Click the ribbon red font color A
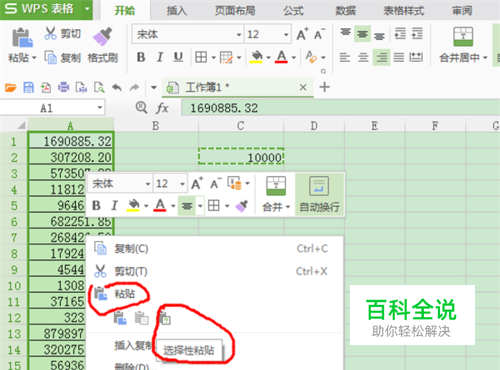The image size is (500, 370). click(x=281, y=57)
